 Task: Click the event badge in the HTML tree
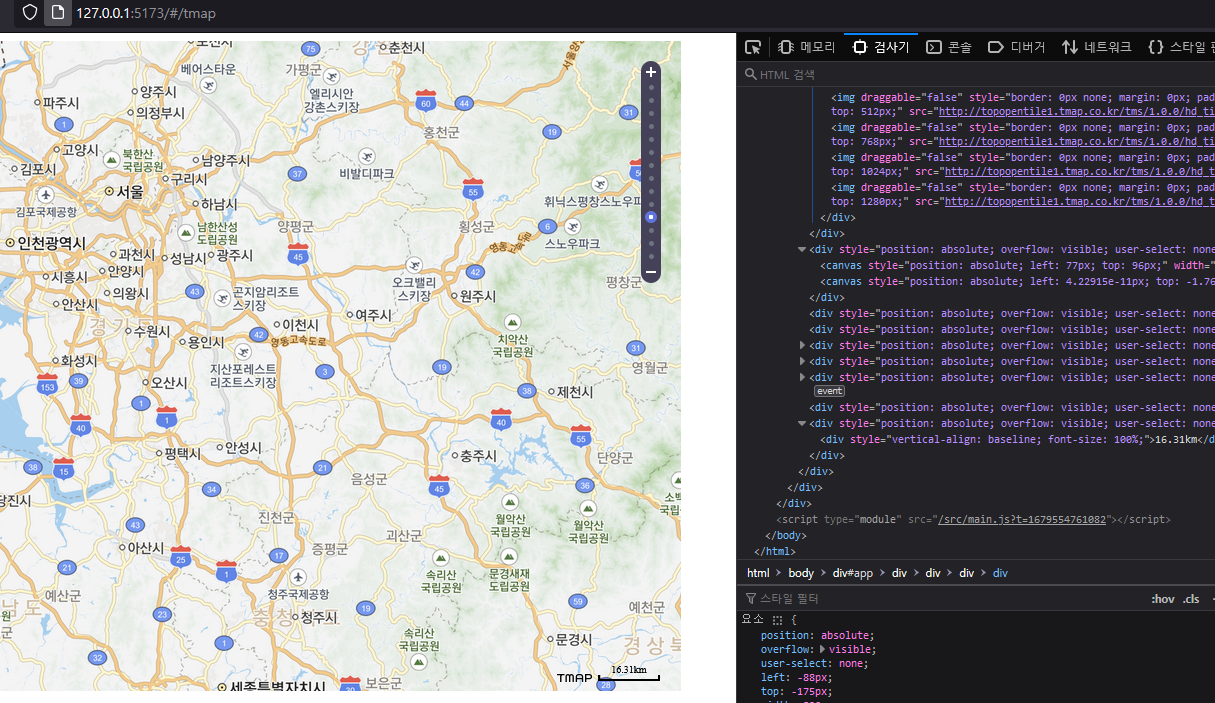[829, 391]
